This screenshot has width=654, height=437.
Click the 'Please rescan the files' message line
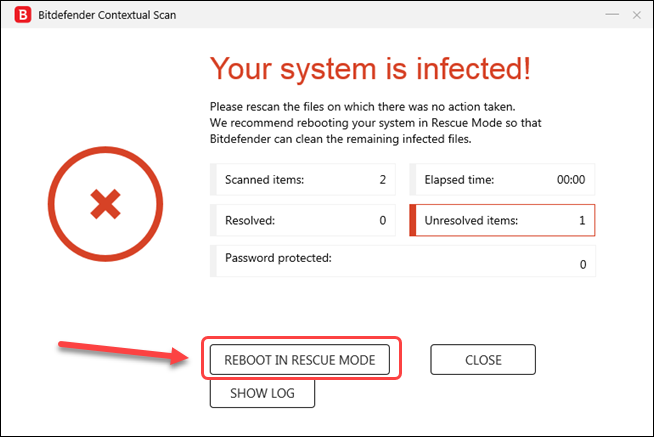pyautogui.click(x=362, y=107)
